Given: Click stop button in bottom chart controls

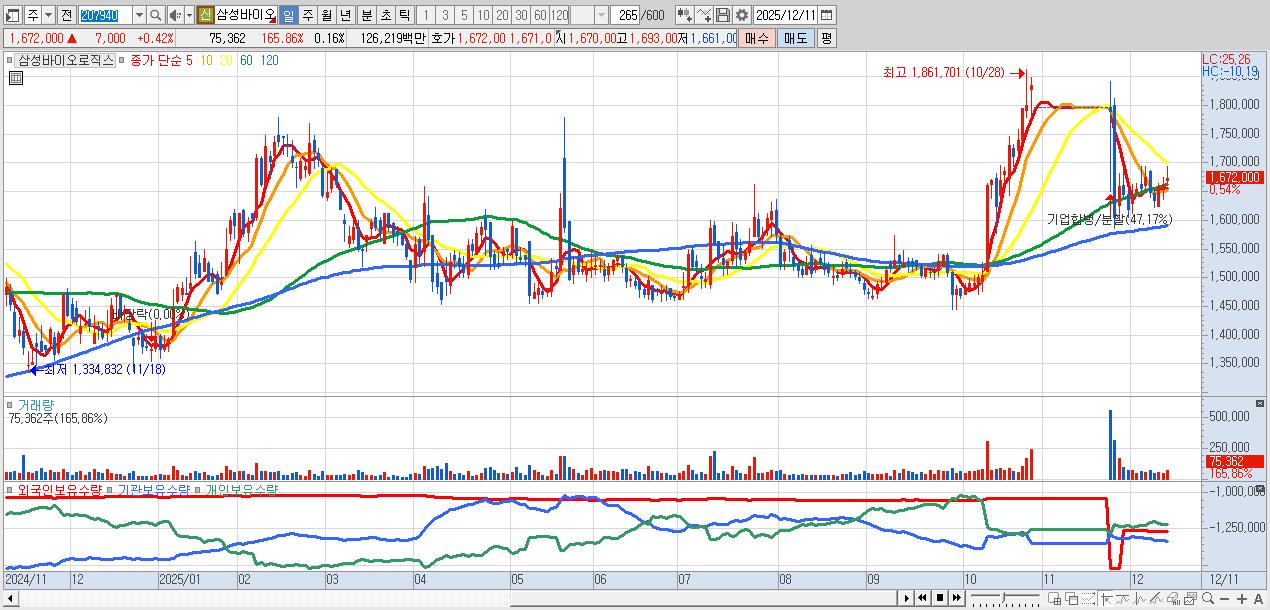Looking at the screenshot, I should coord(940,598).
